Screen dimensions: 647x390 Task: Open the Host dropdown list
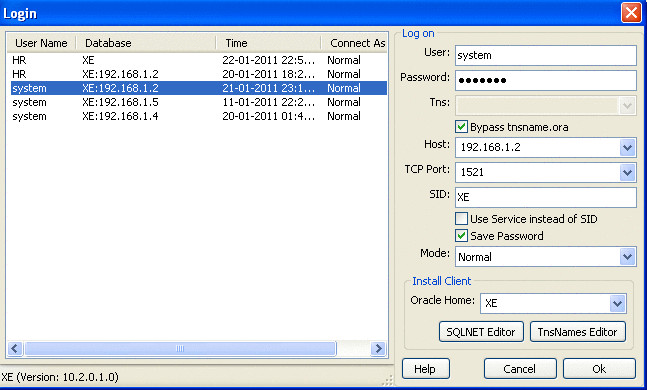point(627,147)
